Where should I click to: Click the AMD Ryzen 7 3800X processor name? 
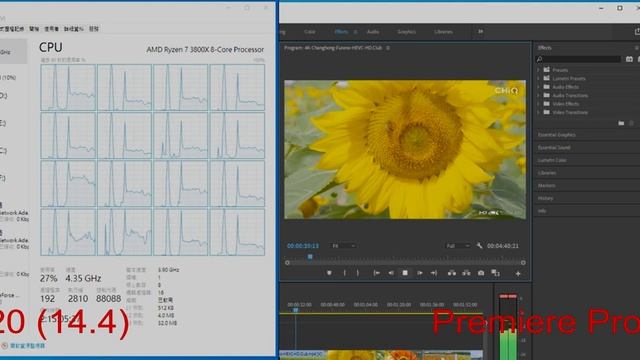(205, 49)
